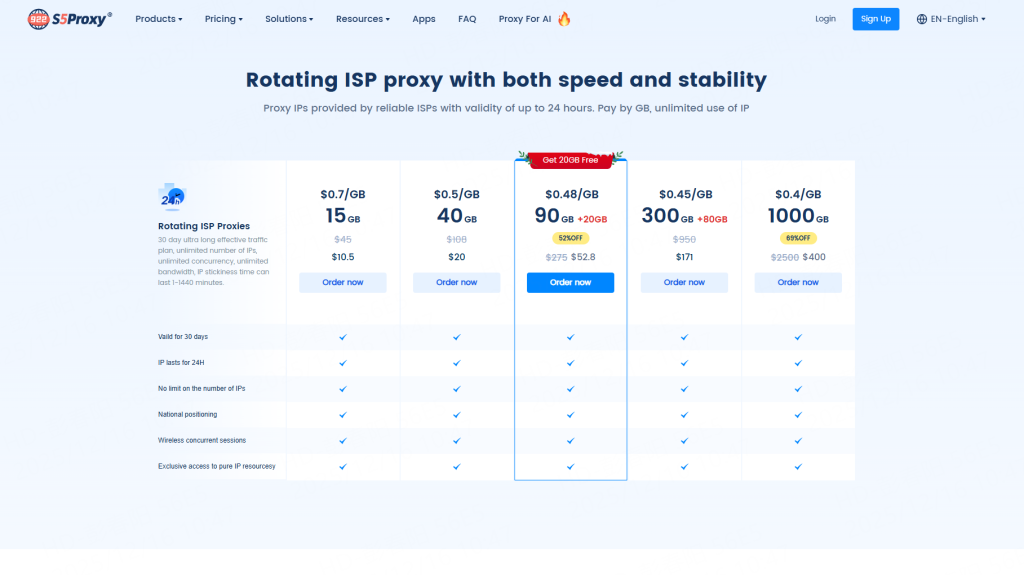The image size is (1024, 575).
Task: Click the 15GB plan Valid for 30 days checkmark
Action: 342,337
